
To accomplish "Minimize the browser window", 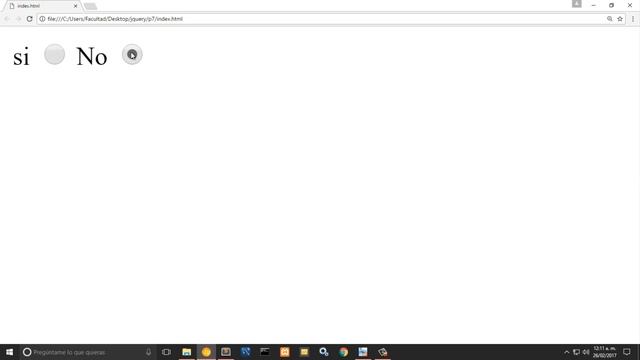I will click(x=593, y=5).
